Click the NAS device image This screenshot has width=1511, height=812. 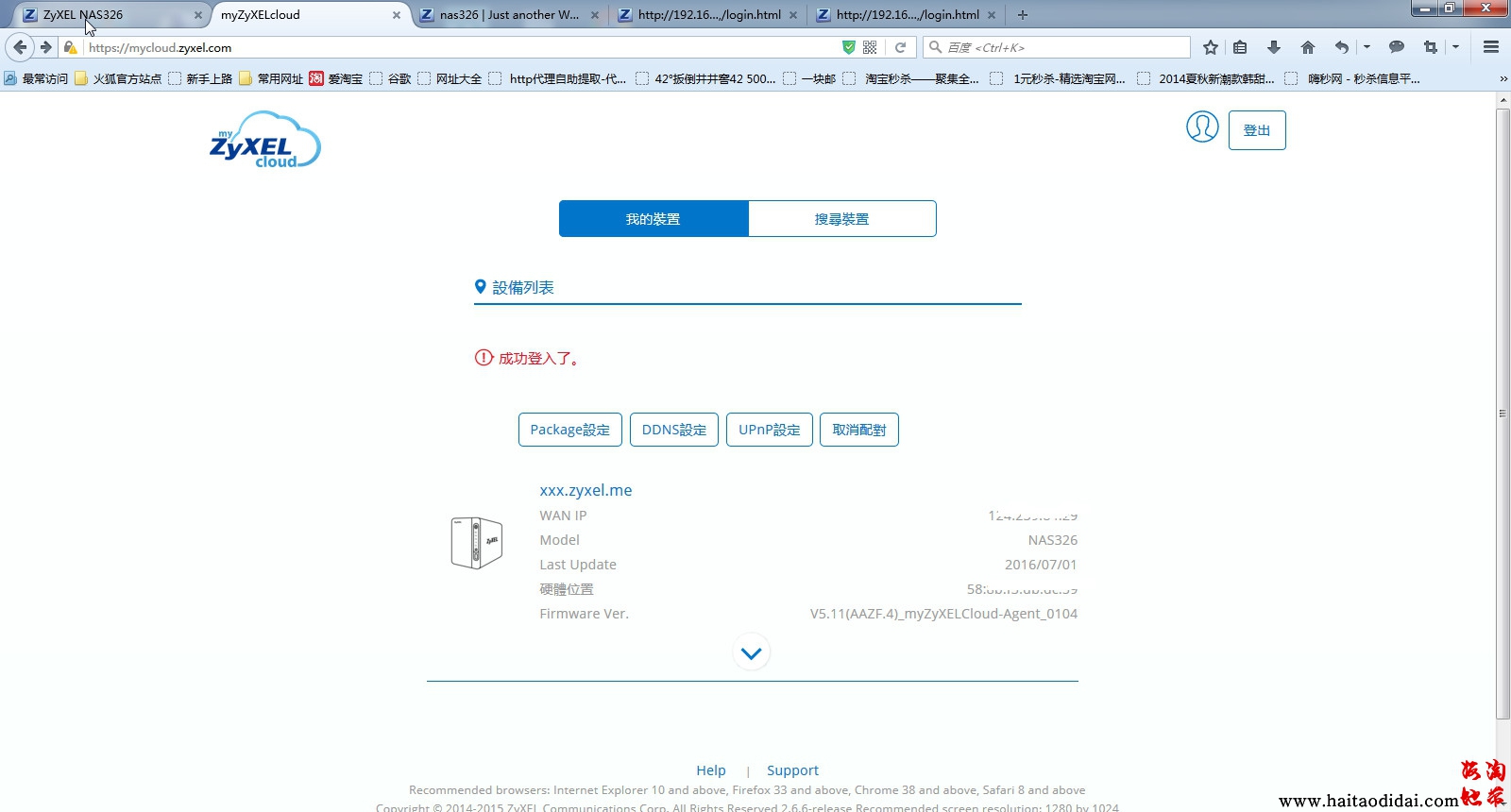[476, 543]
